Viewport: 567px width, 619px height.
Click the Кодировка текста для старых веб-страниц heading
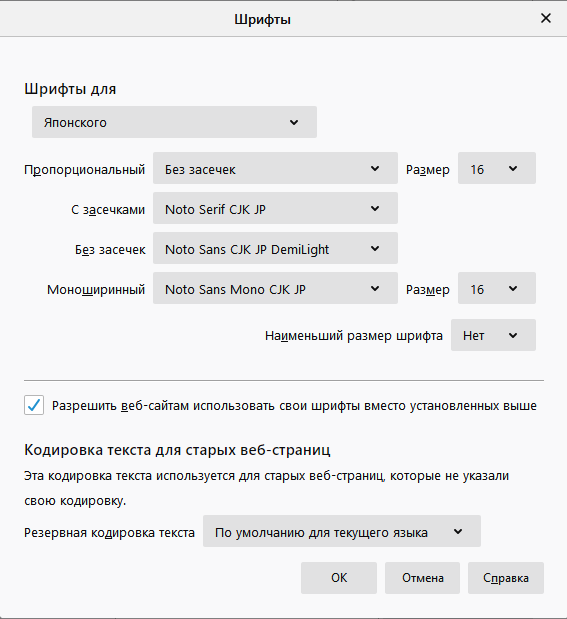(177, 450)
